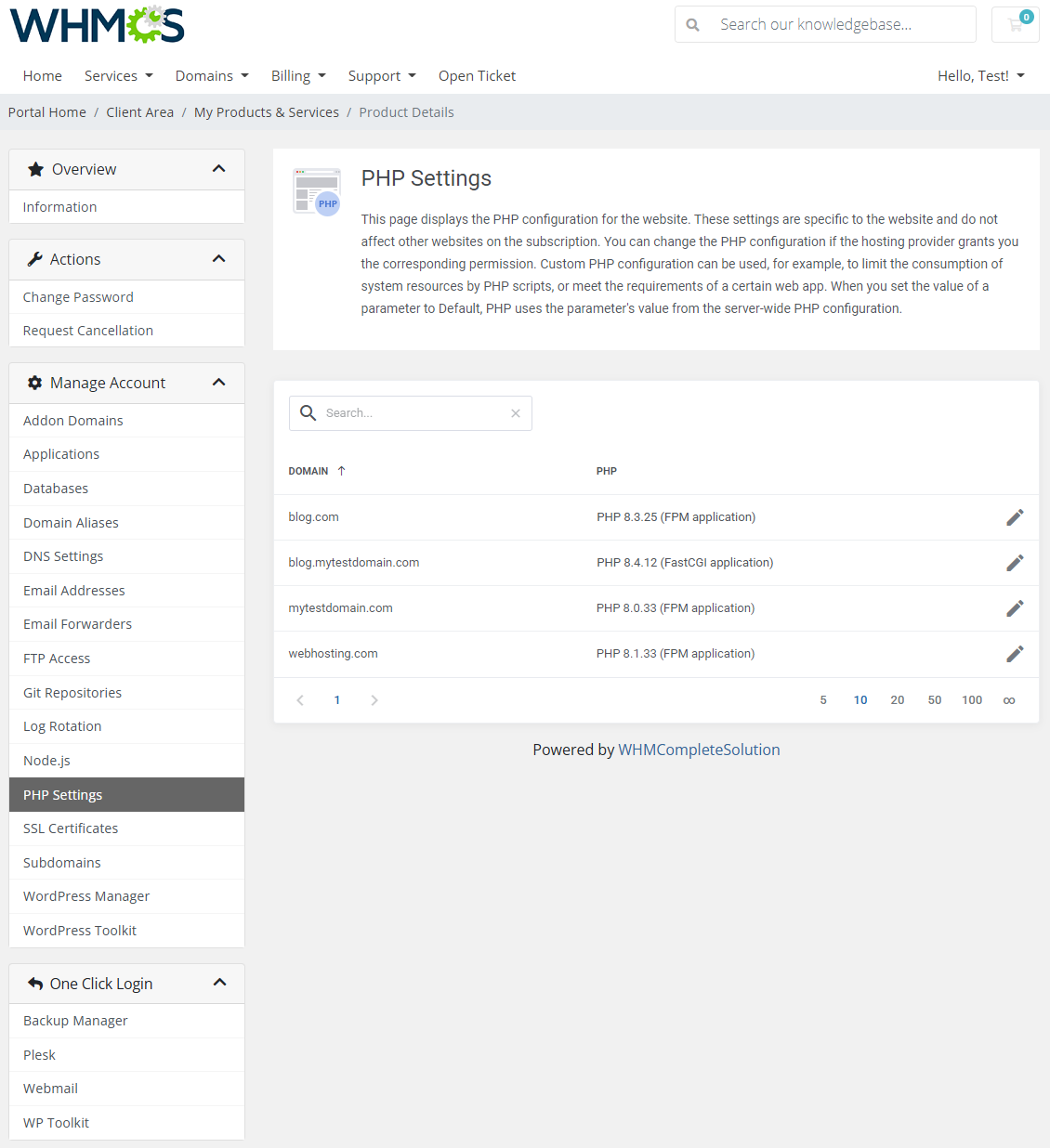The image size is (1050, 1148).
Task: Click the pencil icon next to webhosting.com
Action: [1015, 654]
